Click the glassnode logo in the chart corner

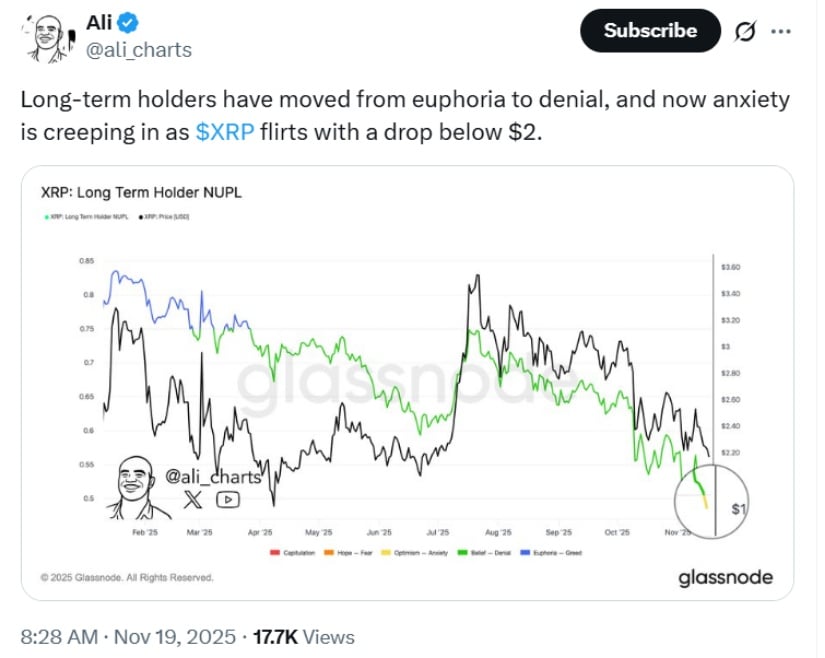[x=725, y=576]
